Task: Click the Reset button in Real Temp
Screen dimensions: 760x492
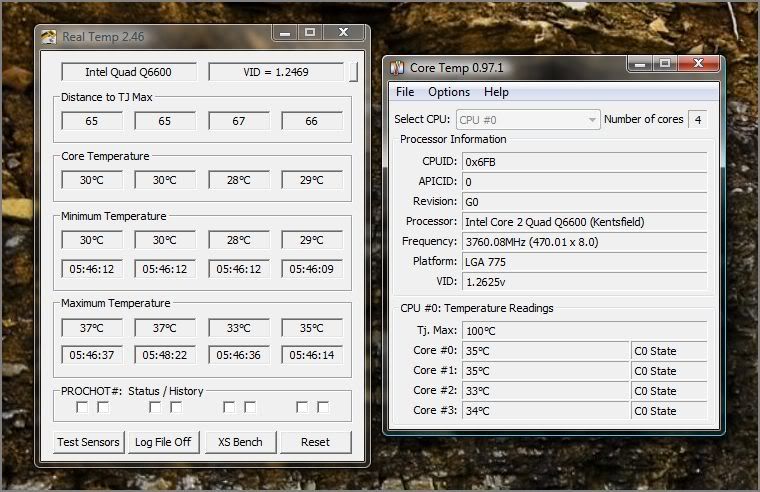Action: tap(316, 442)
